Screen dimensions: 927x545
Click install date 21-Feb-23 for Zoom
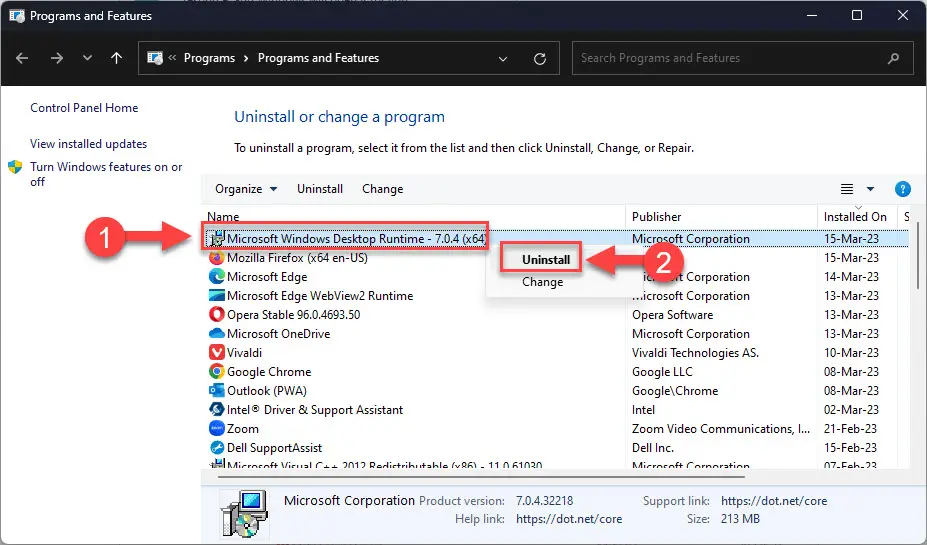point(851,429)
